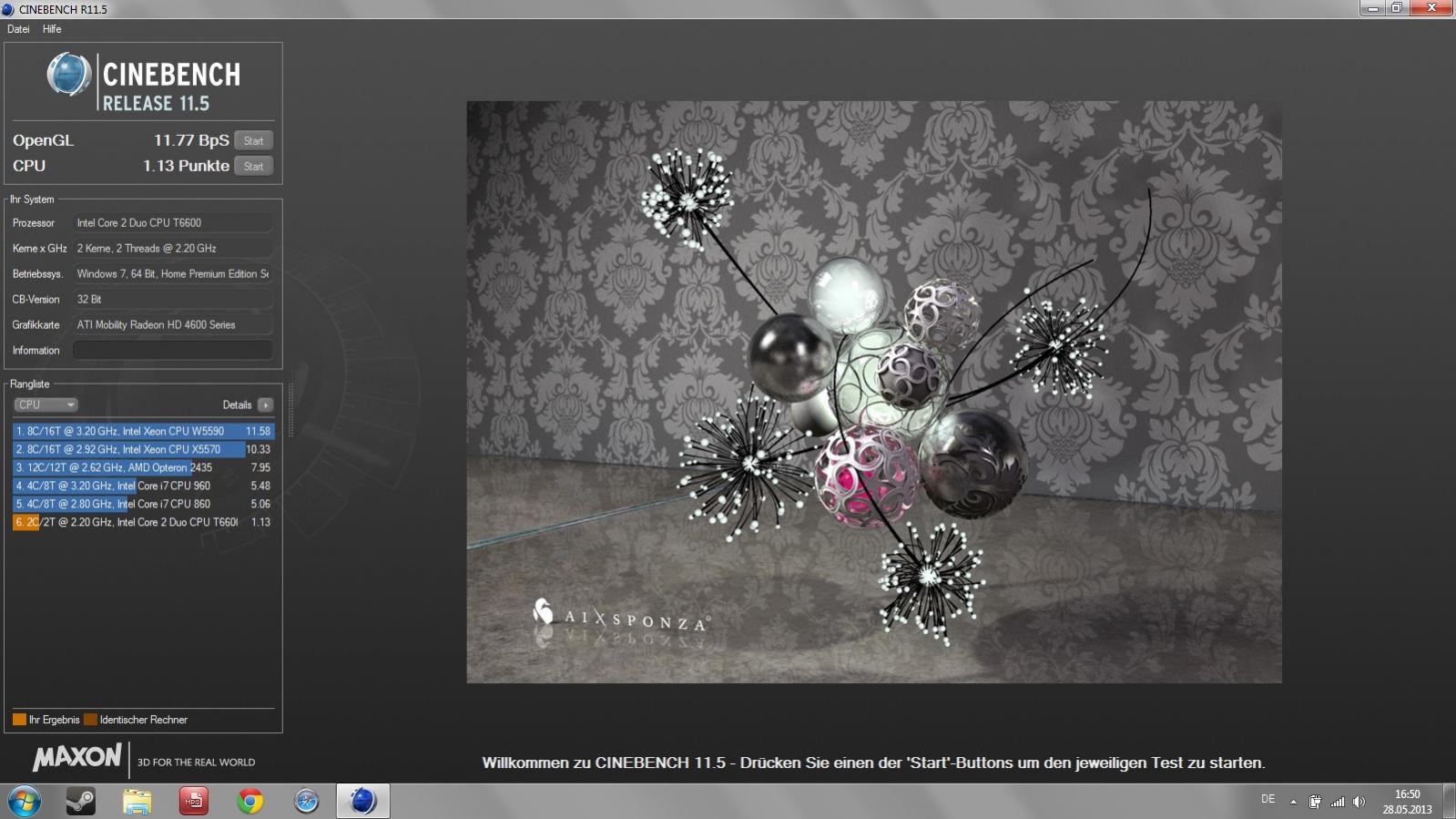
Task: Show hidden tray icons arrow
Action: (1293, 802)
